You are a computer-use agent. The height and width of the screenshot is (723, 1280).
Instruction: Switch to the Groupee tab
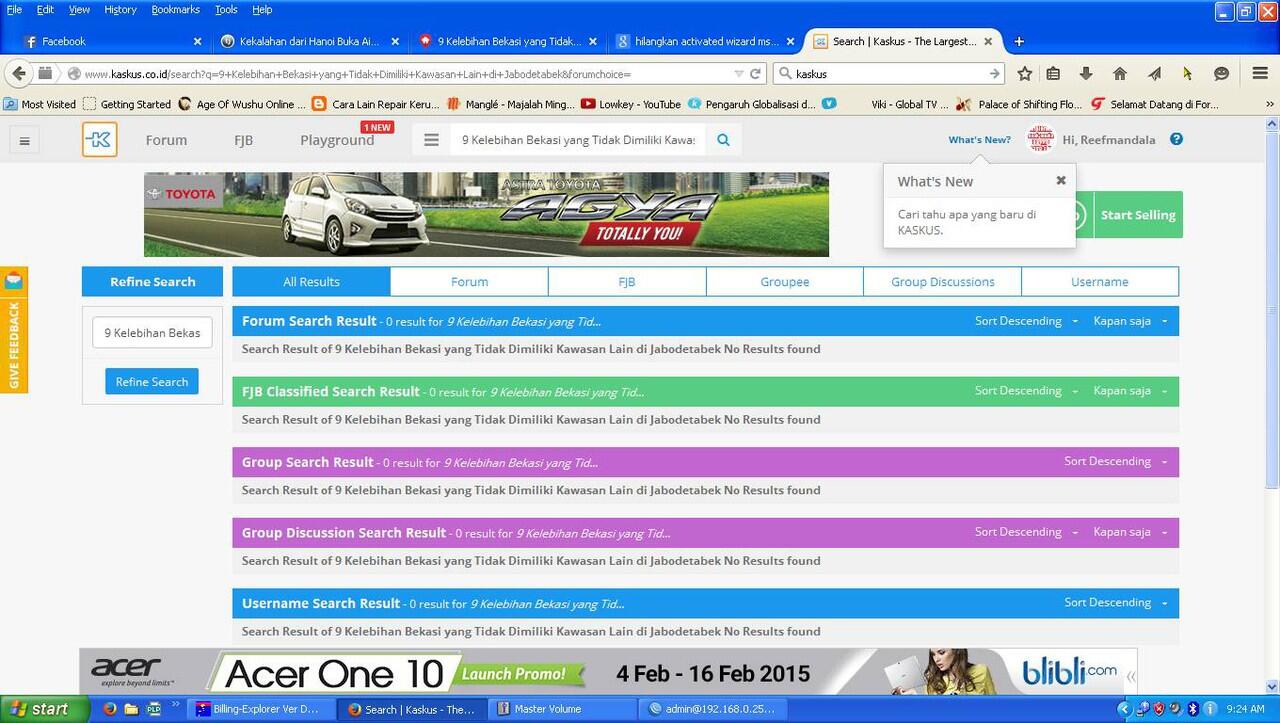[785, 281]
